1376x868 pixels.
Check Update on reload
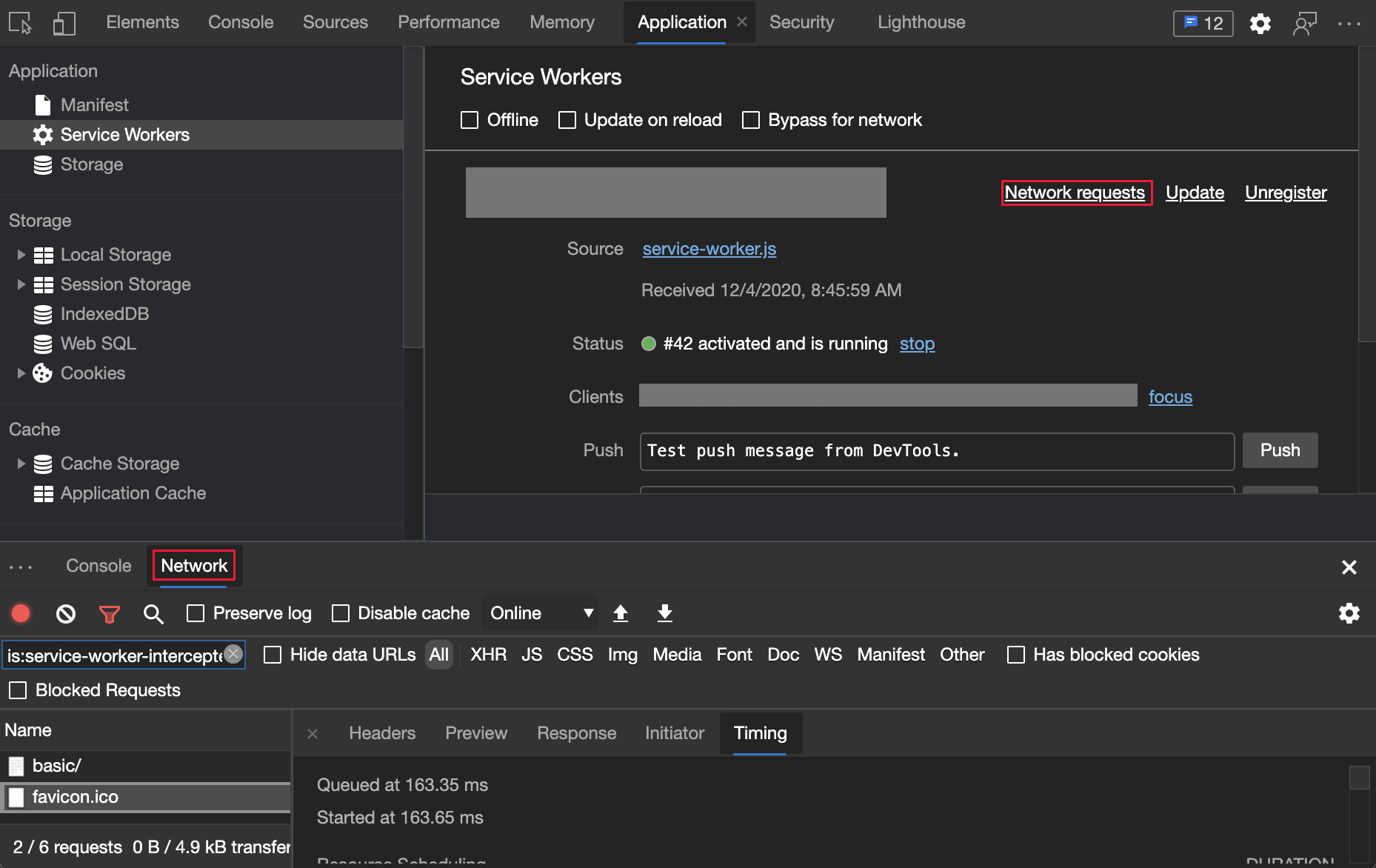tap(567, 119)
